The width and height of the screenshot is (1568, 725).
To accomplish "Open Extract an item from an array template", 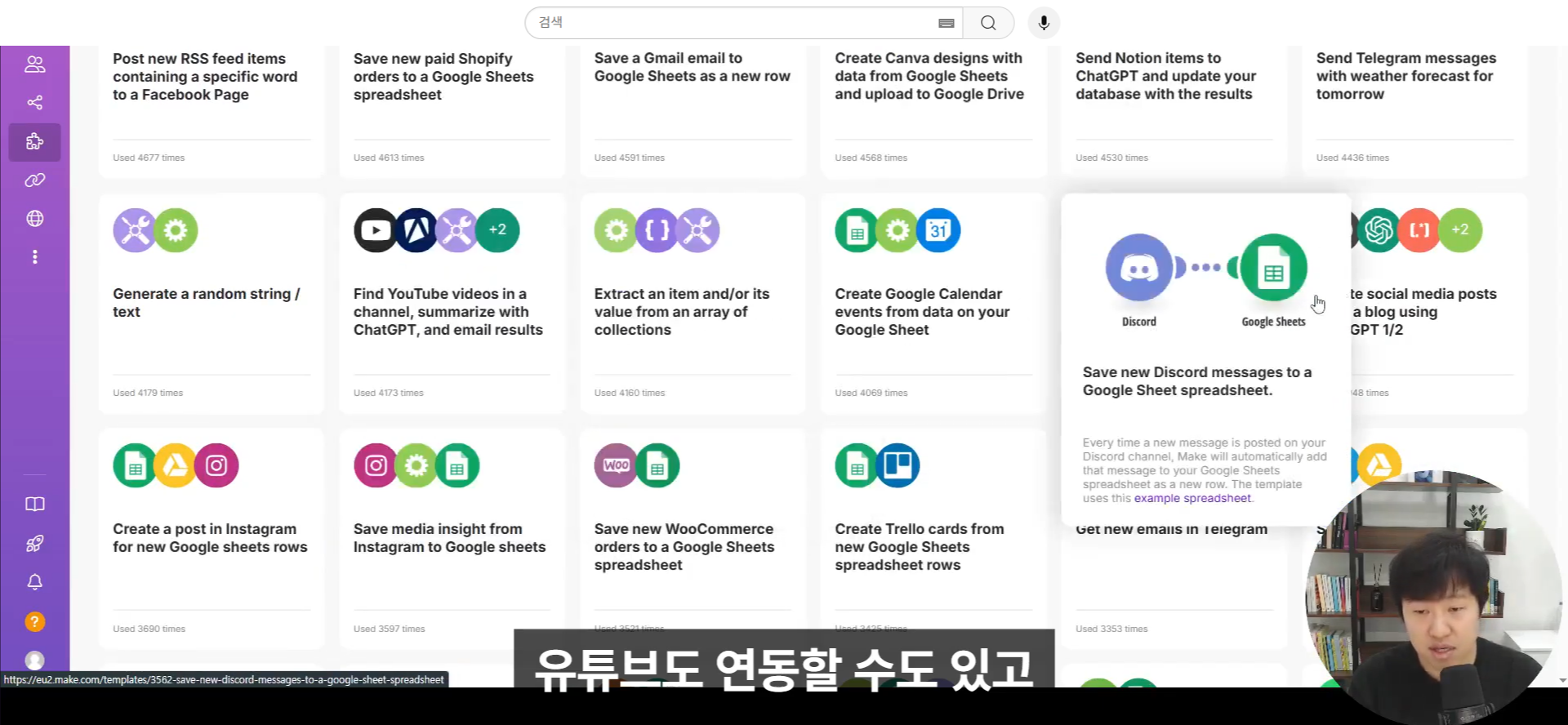I will point(682,312).
